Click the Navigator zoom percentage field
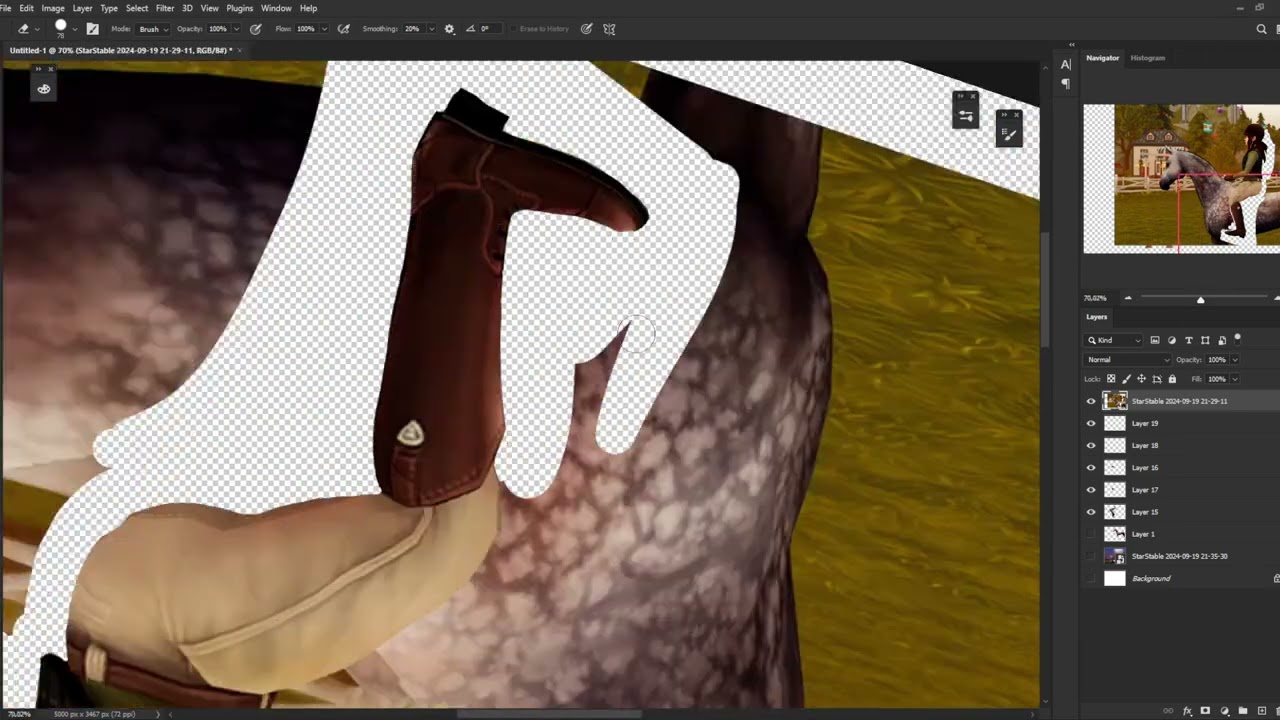 coord(1096,298)
